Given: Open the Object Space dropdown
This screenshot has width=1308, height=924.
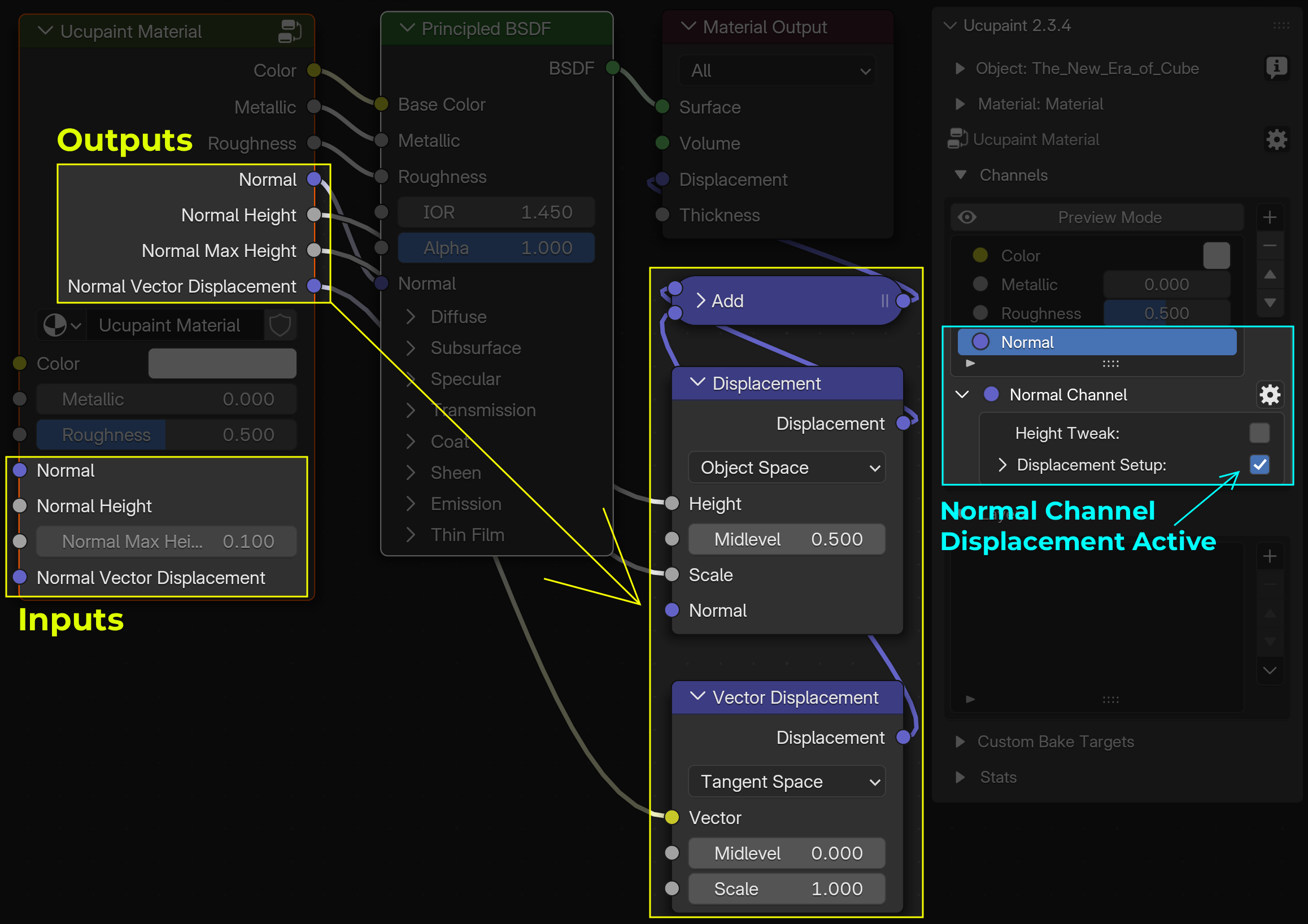Looking at the screenshot, I should [x=787, y=468].
